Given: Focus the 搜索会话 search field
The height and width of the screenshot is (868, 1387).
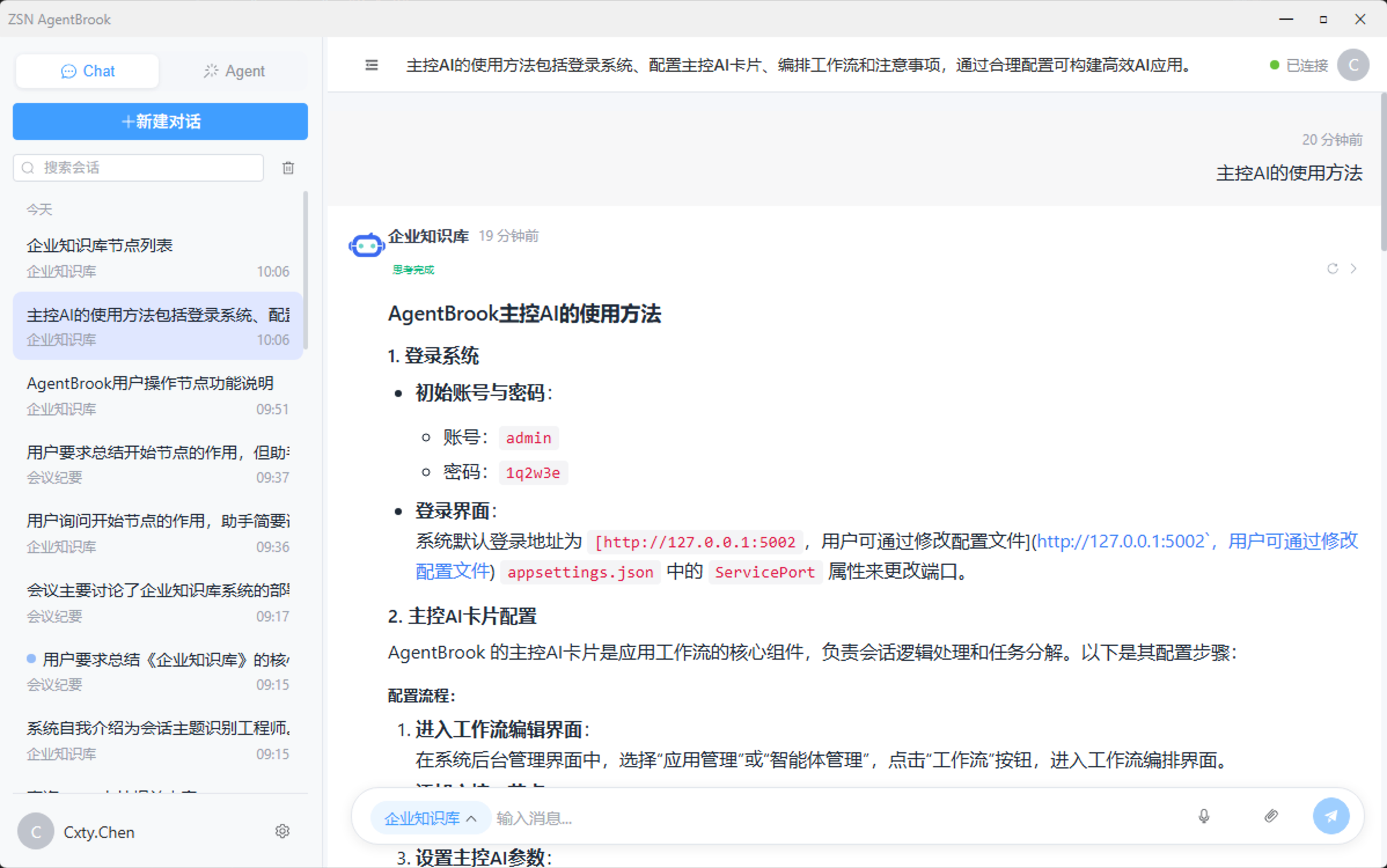Looking at the screenshot, I should tap(138, 168).
